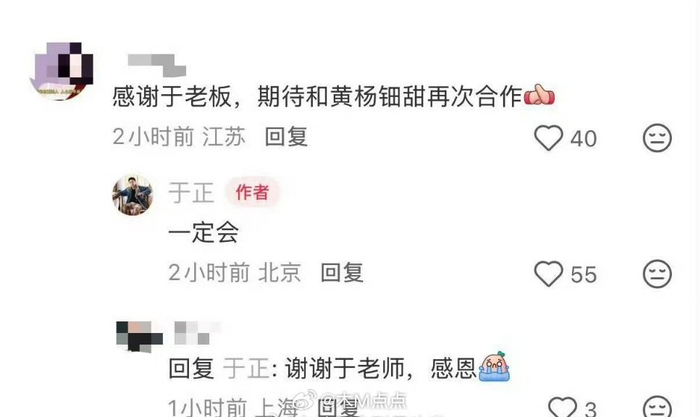The image size is (700, 417).
Task: Reply to 于正's comment from 北京
Action: click(x=342, y=272)
